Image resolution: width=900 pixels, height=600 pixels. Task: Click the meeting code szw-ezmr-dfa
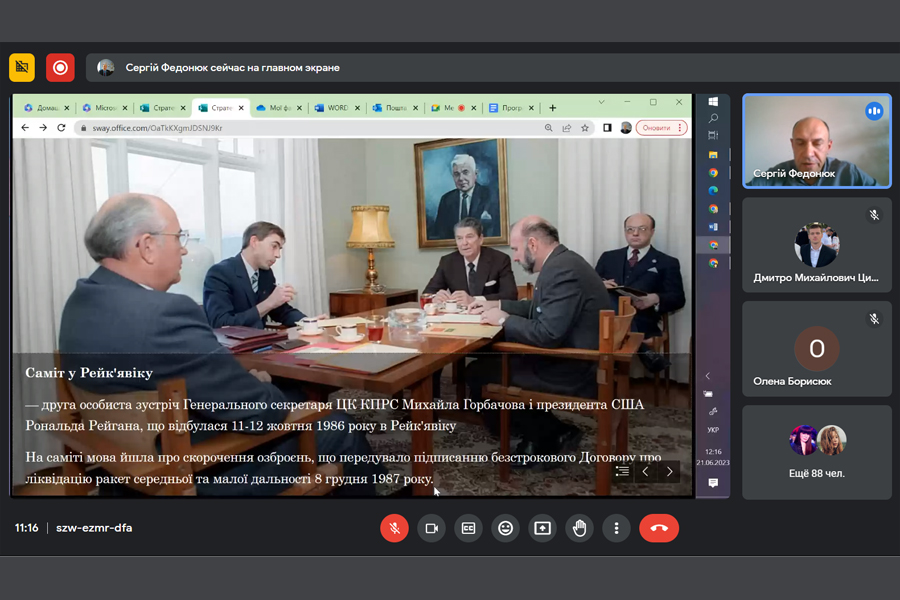point(94,528)
